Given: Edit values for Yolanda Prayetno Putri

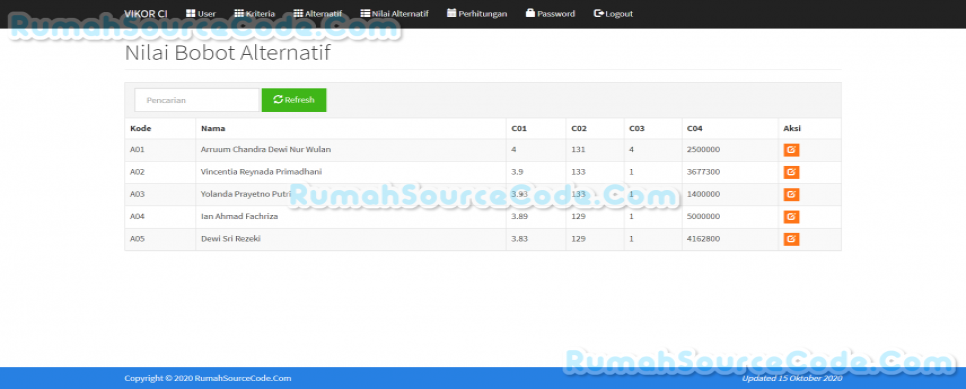Looking at the screenshot, I should pyautogui.click(x=791, y=194).
